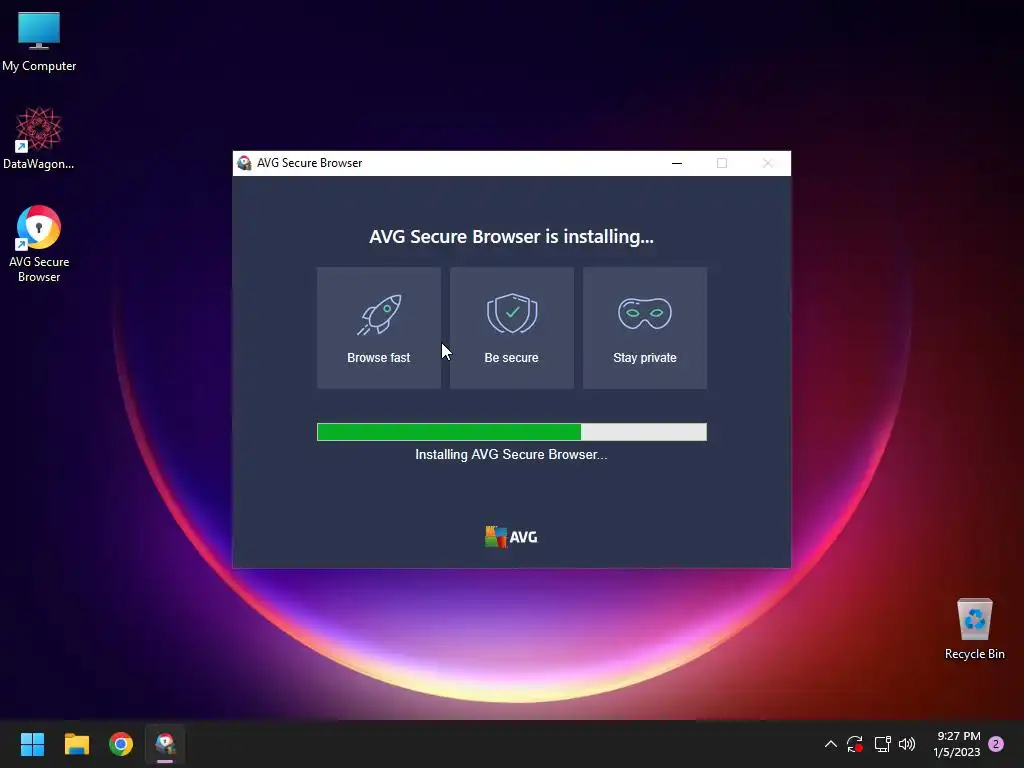The height and width of the screenshot is (768, 1024).
Task: Launch AVG Secure Browser desktop shortcut
Action: point(39,244)
